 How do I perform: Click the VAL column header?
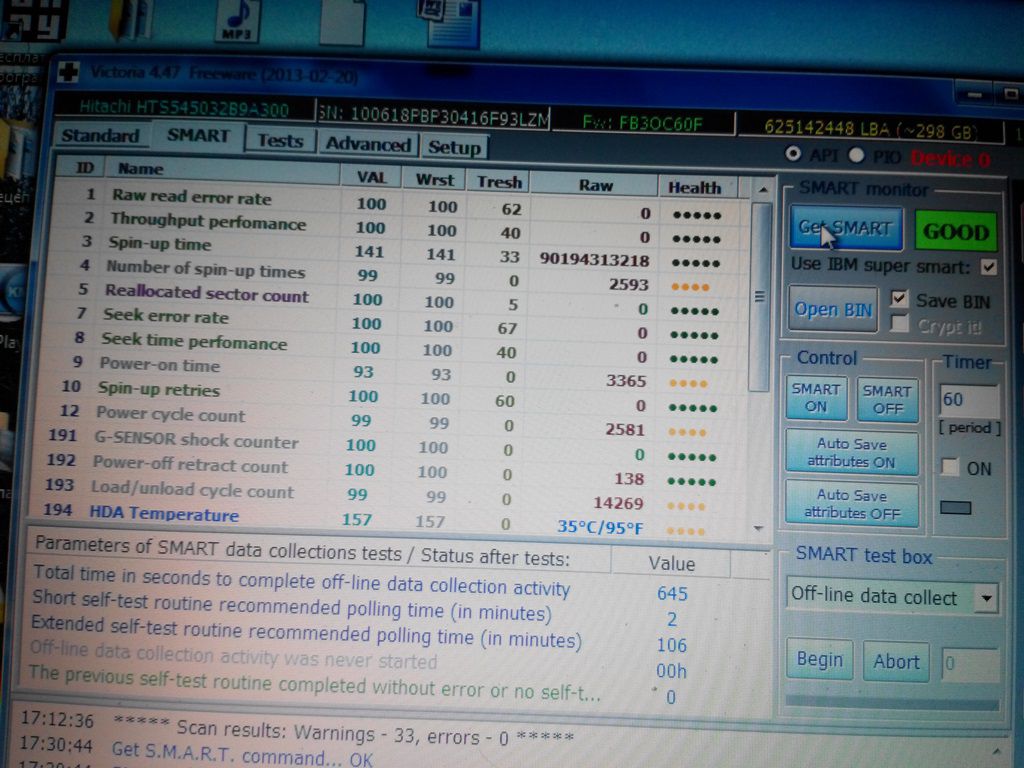(371, 177)
